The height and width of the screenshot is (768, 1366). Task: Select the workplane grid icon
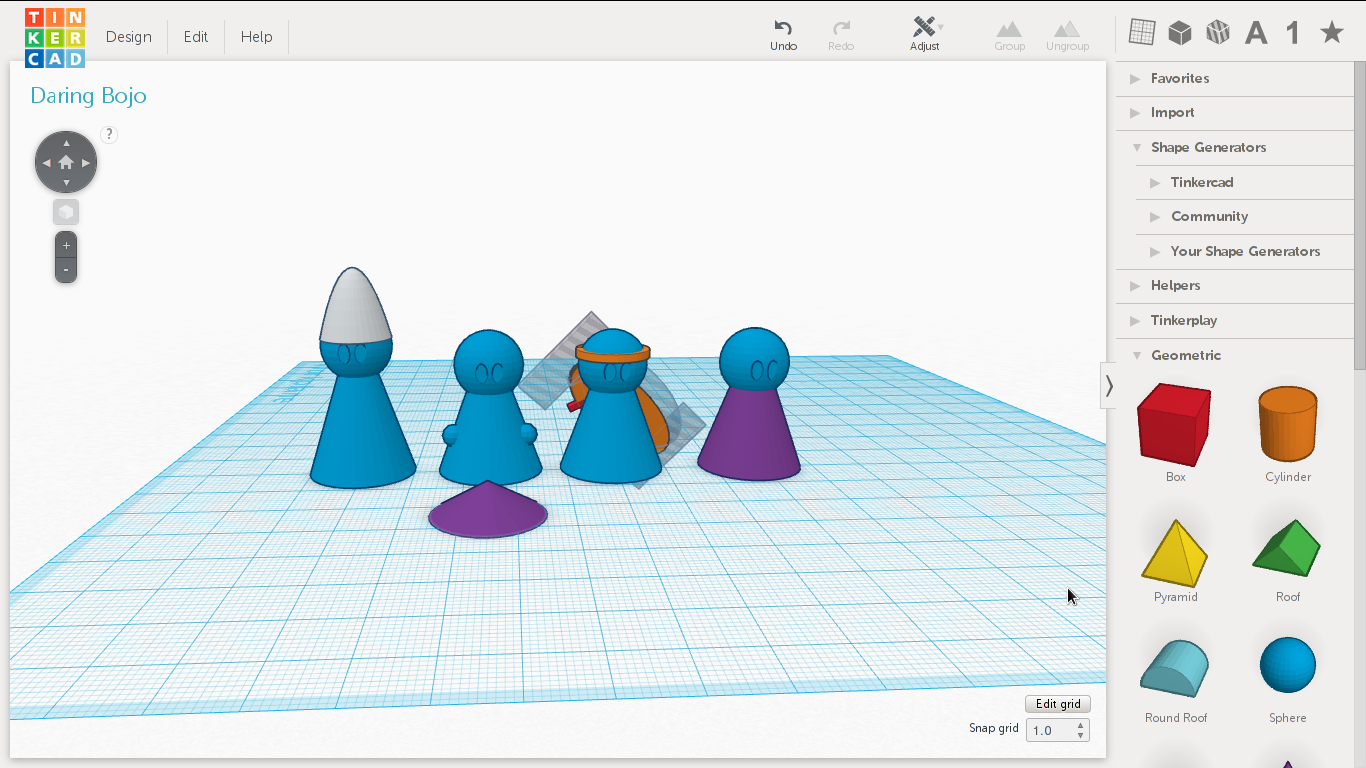click(1141, 33)
